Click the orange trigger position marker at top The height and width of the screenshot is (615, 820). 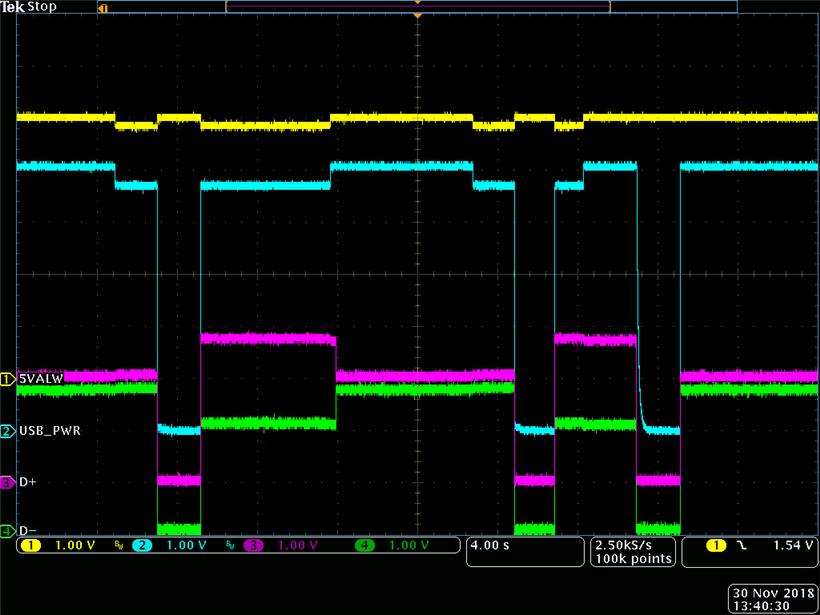click(x=417, y=16)
